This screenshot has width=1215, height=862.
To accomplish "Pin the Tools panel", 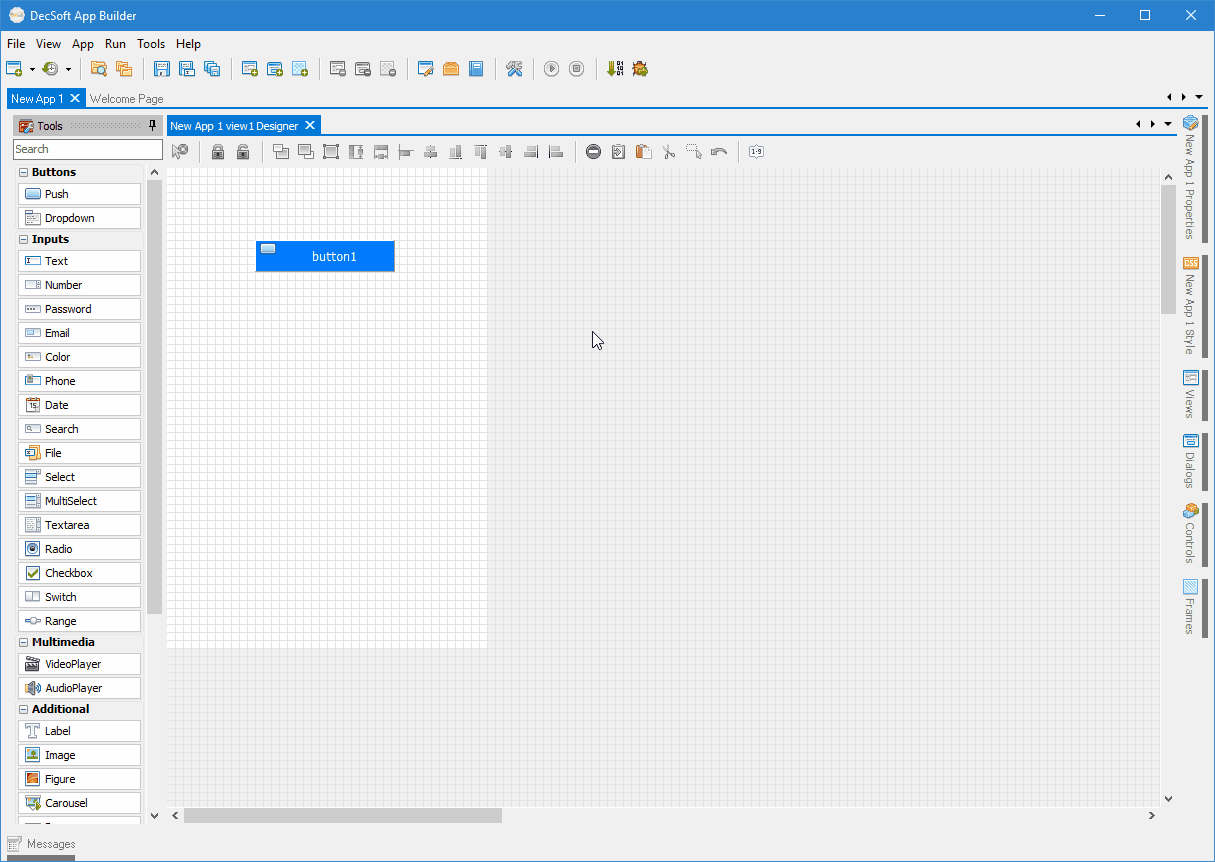I will click(x=152, y=126).
